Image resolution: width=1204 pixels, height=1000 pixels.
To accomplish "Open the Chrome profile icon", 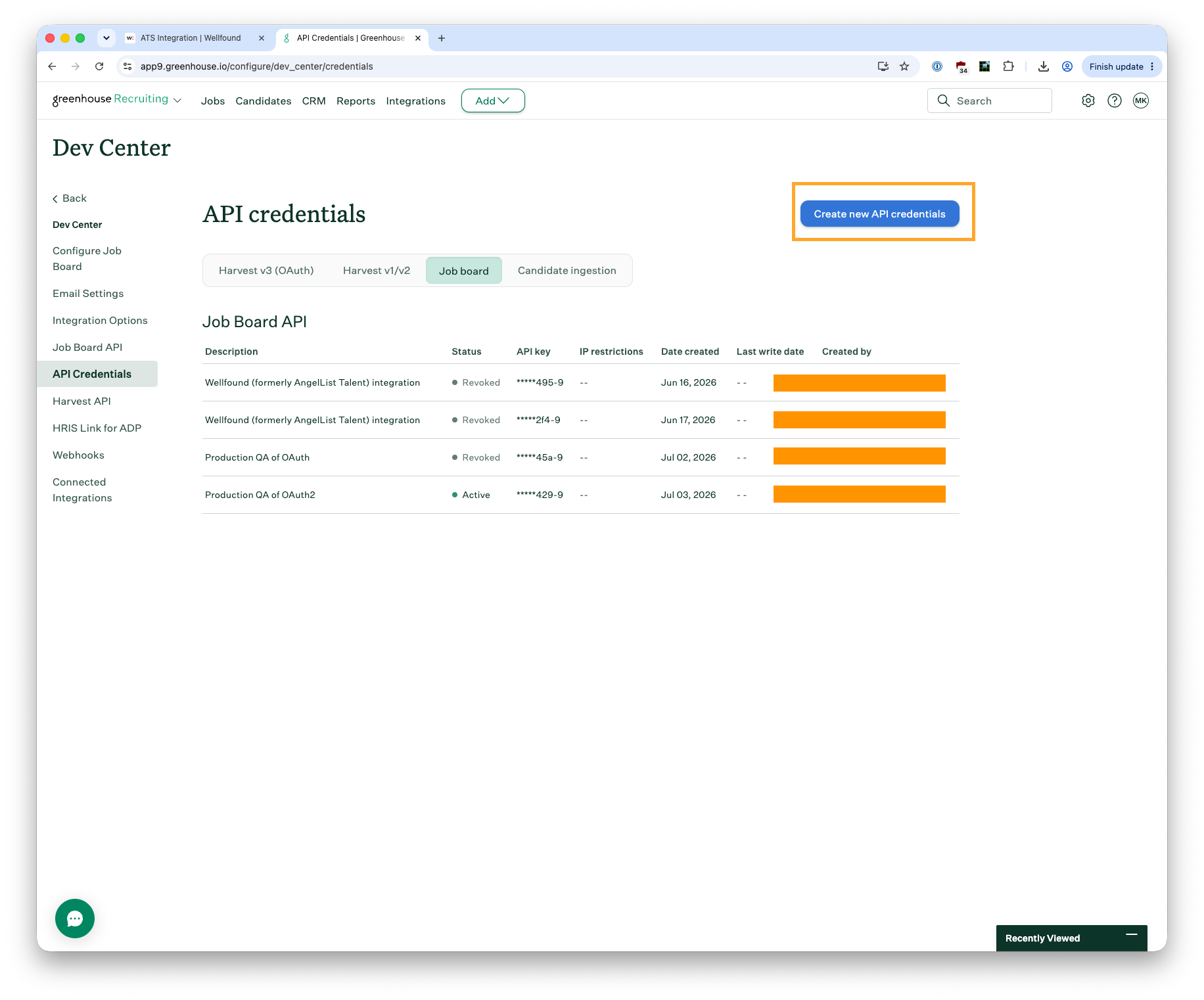I will coord(1067,66).
